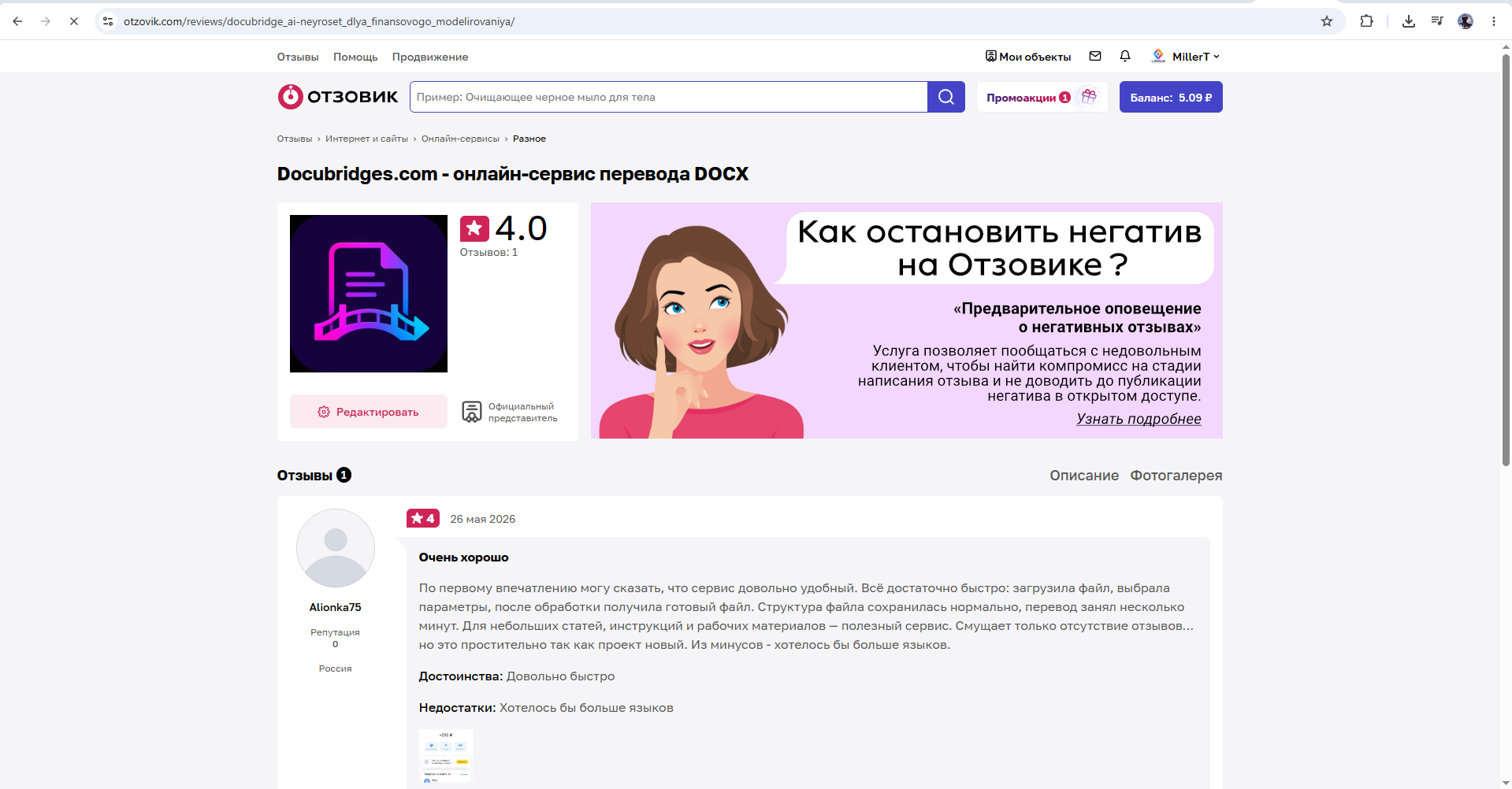Image resolution: width=1512 pixels, height=789 pixels.
Task: Expand the MillerT account dropdown
Action: click(x=1185, y=56)
